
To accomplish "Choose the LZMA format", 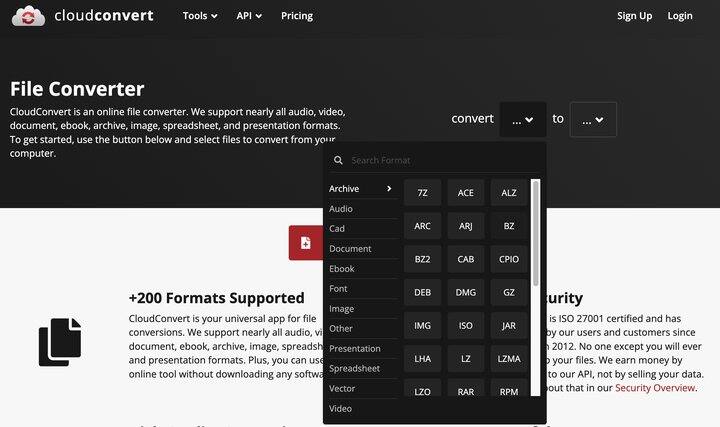I will click(x=509, y=359).
